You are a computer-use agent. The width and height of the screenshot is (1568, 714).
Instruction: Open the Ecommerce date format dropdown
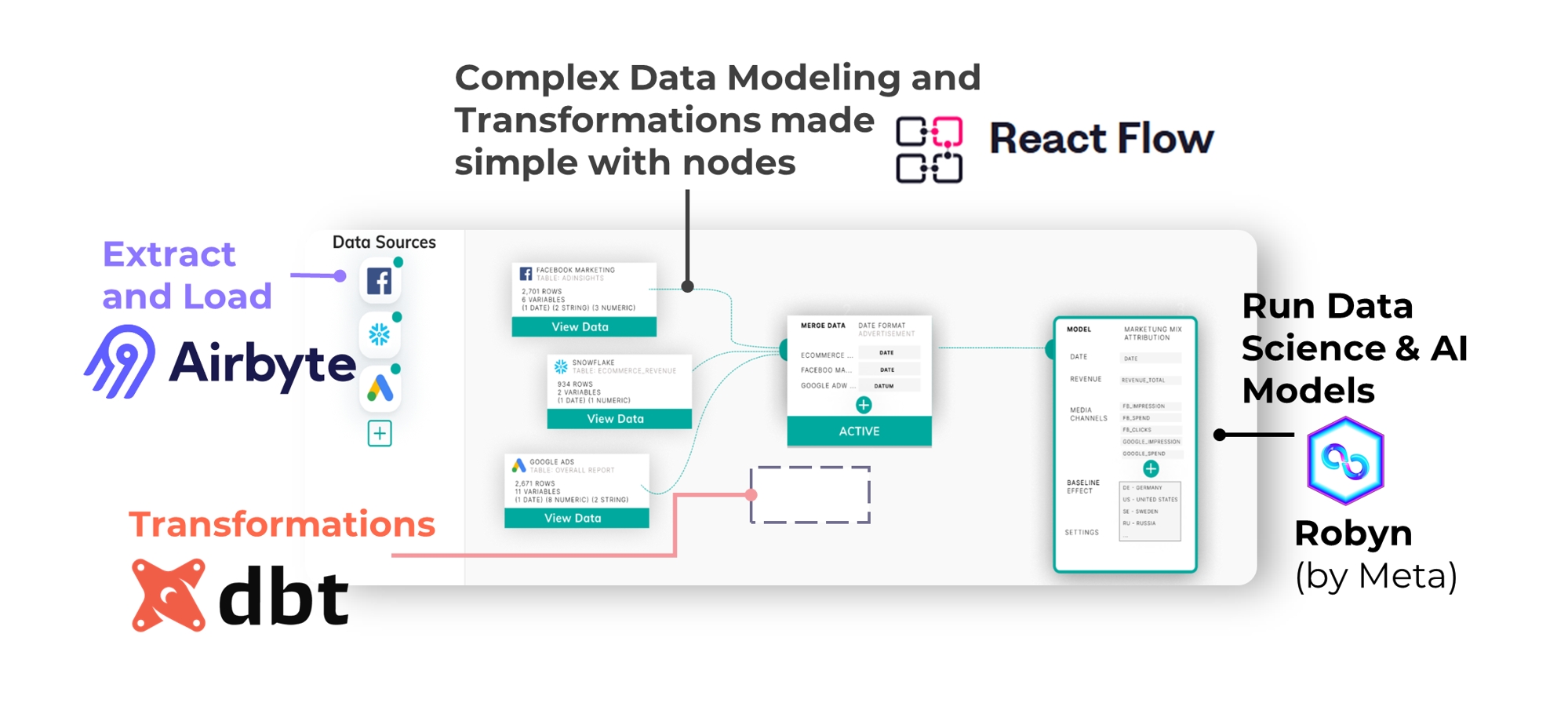point(888,353)
